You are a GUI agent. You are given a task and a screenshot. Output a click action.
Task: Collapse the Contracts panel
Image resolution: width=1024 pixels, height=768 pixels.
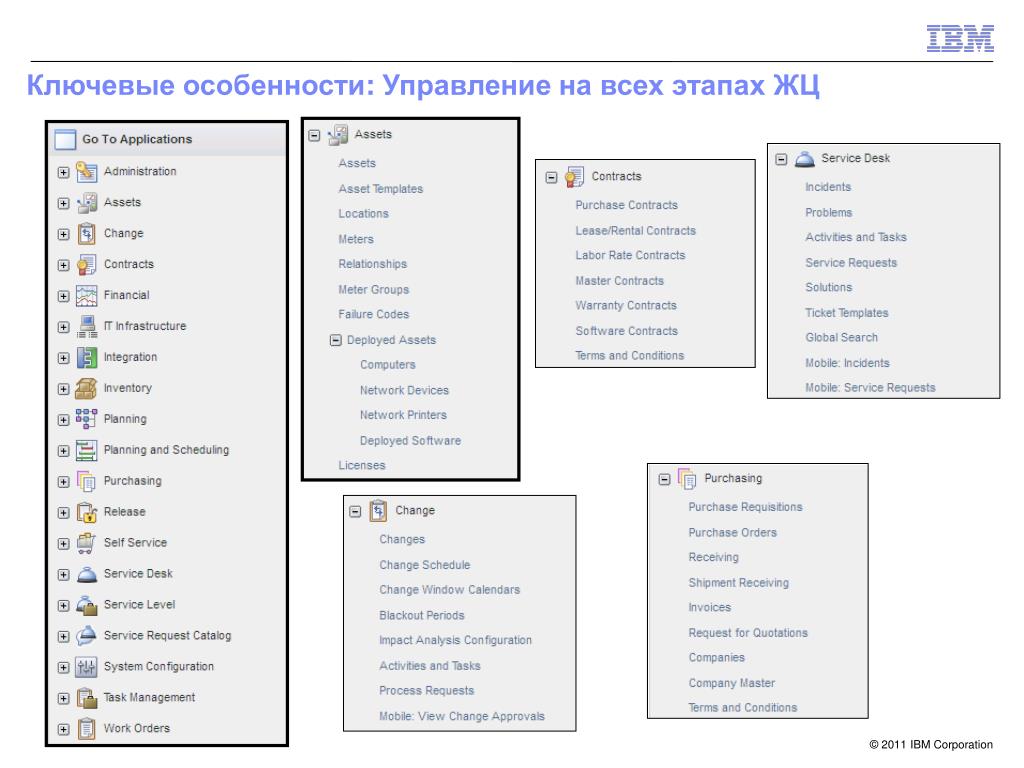(x=551, y=178)
